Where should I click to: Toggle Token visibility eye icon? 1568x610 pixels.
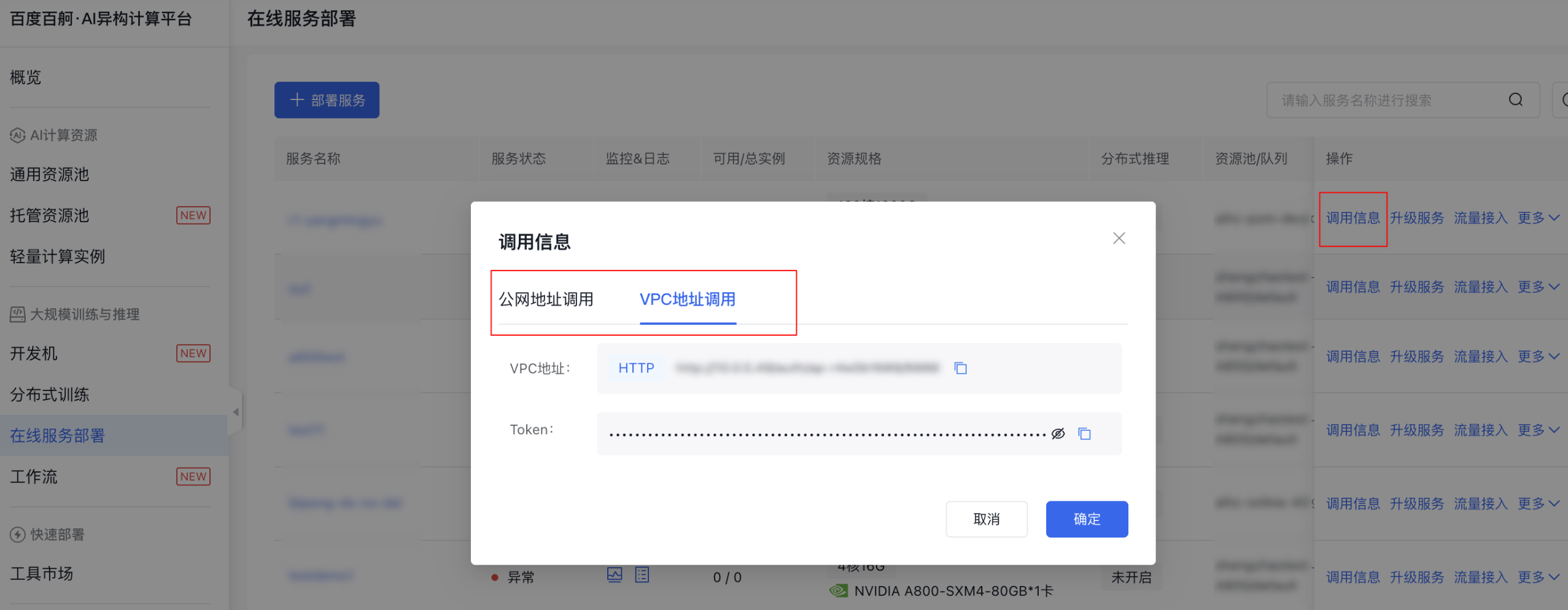click(1058, 434)
